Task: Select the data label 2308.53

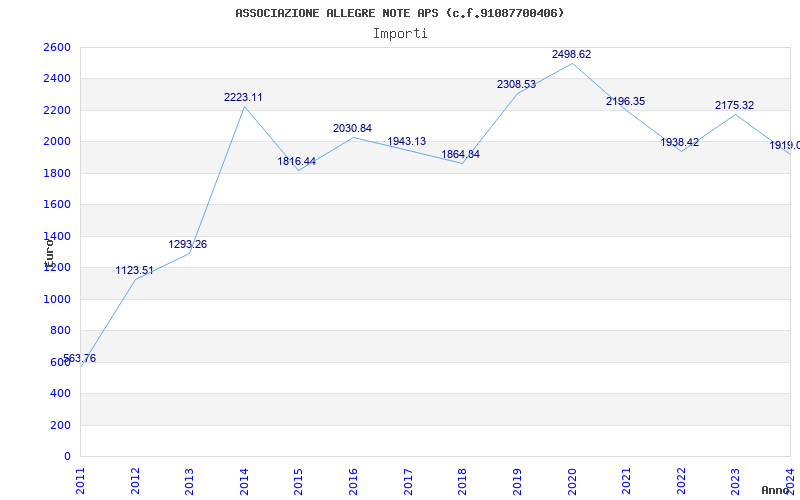Action: [x=516, y=85]
